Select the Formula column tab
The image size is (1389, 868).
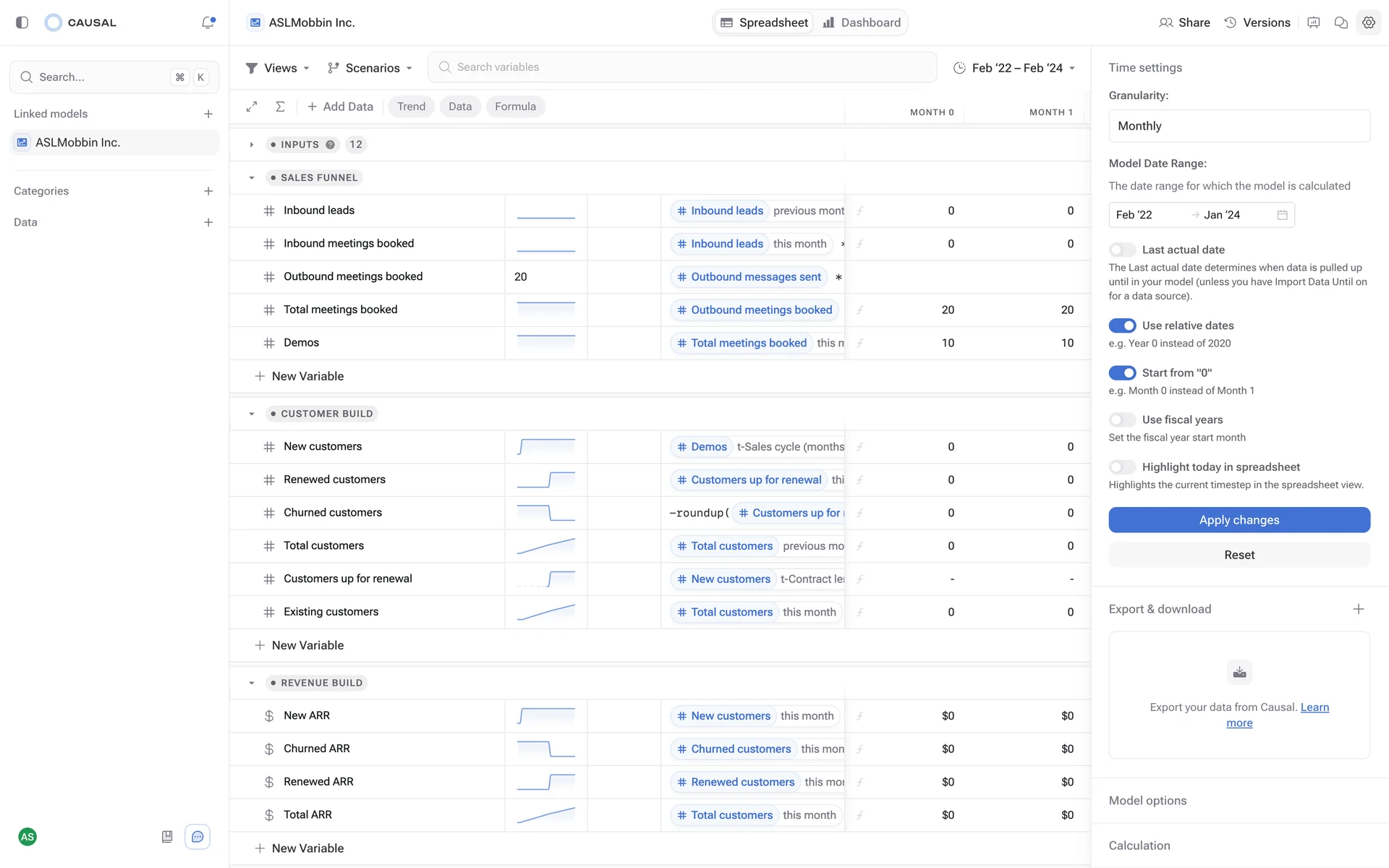[515, 106]
